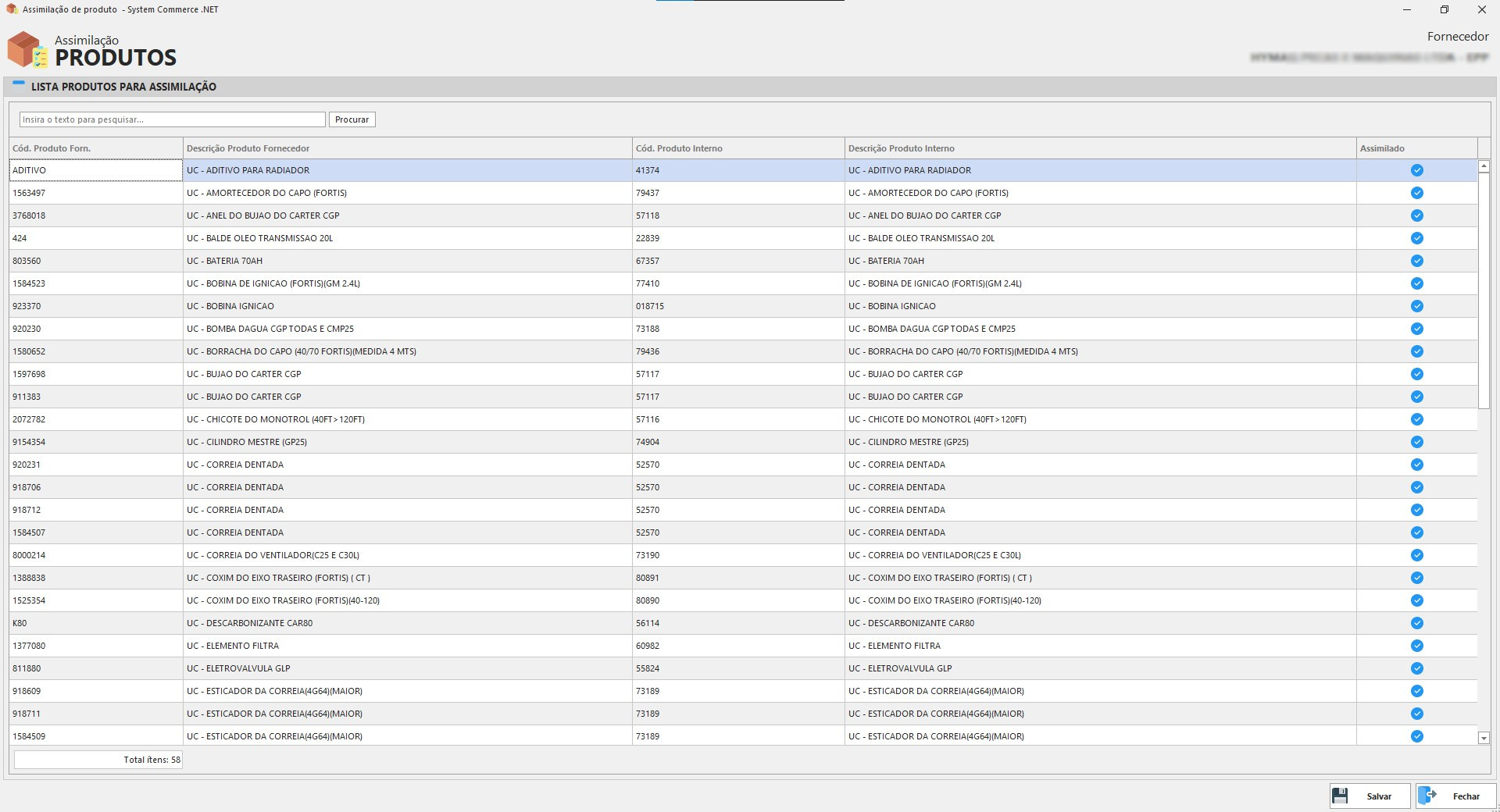Image resolution: width=1500 pixels, height=812 pixels.
Task: Click the assimilado checkmark for DESCARBONIZANTE CAR80
Action: click(1416, 623)
